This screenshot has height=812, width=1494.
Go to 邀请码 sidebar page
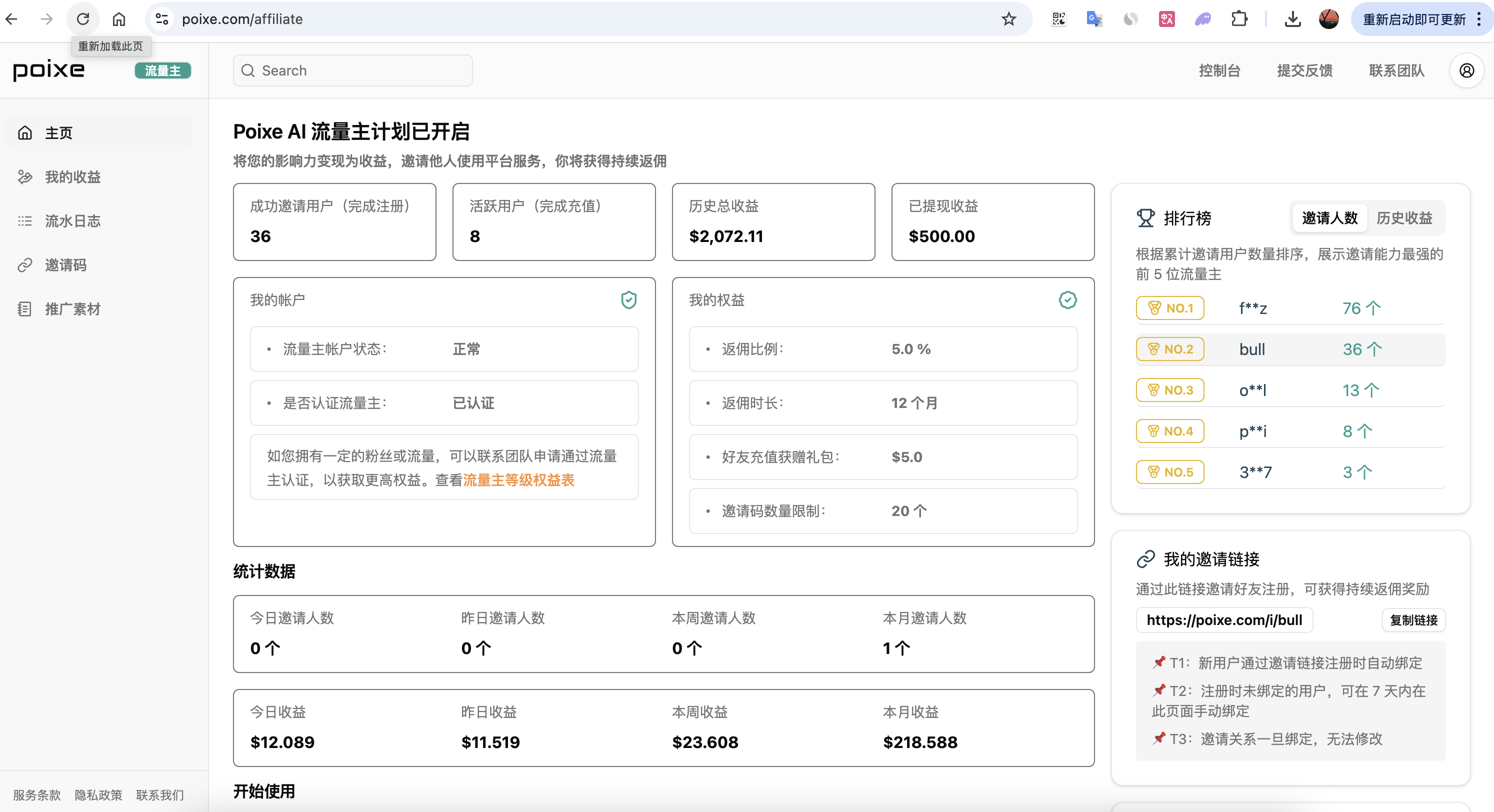click(x=65, y=265)
